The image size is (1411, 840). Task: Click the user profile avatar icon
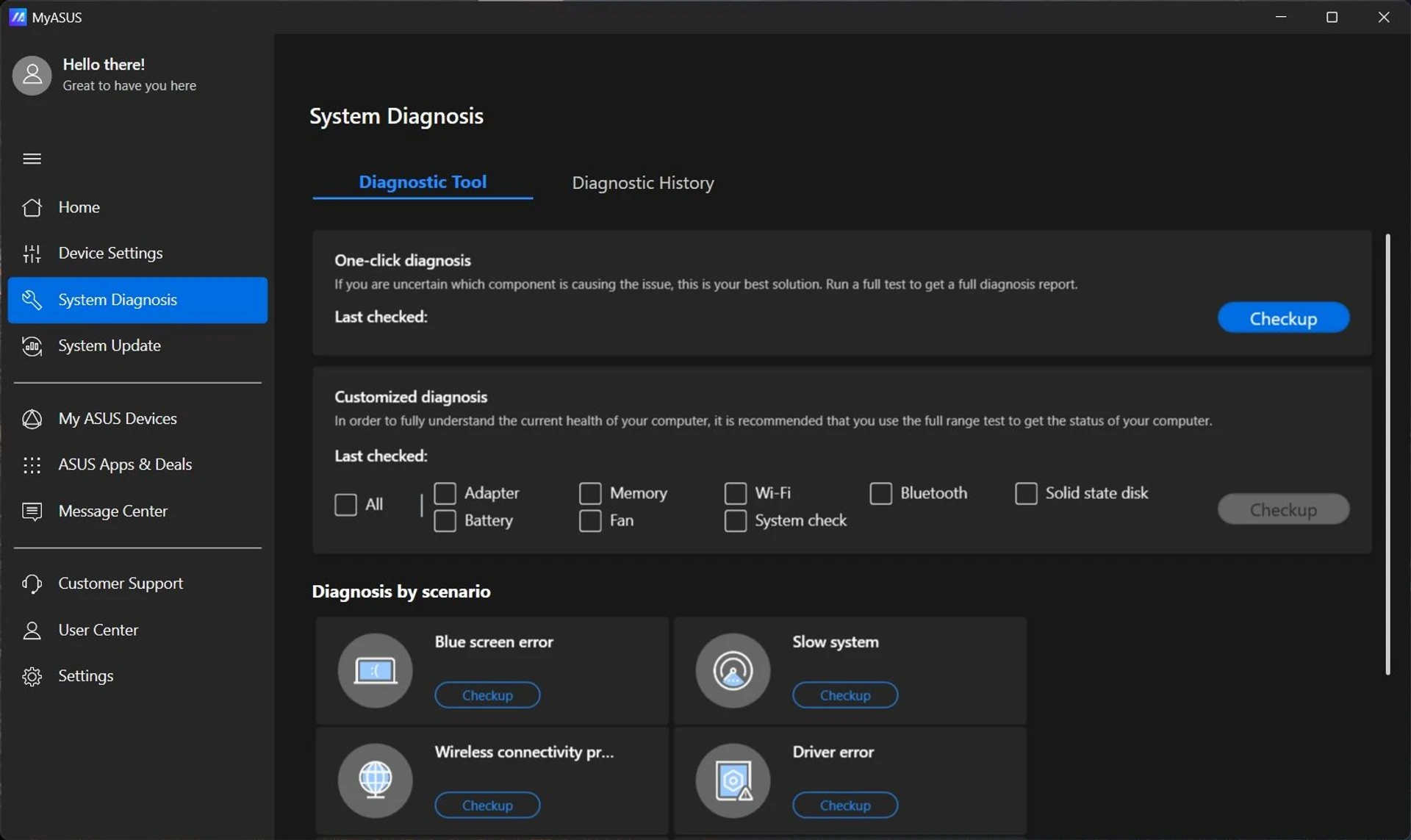pos(32,75)
